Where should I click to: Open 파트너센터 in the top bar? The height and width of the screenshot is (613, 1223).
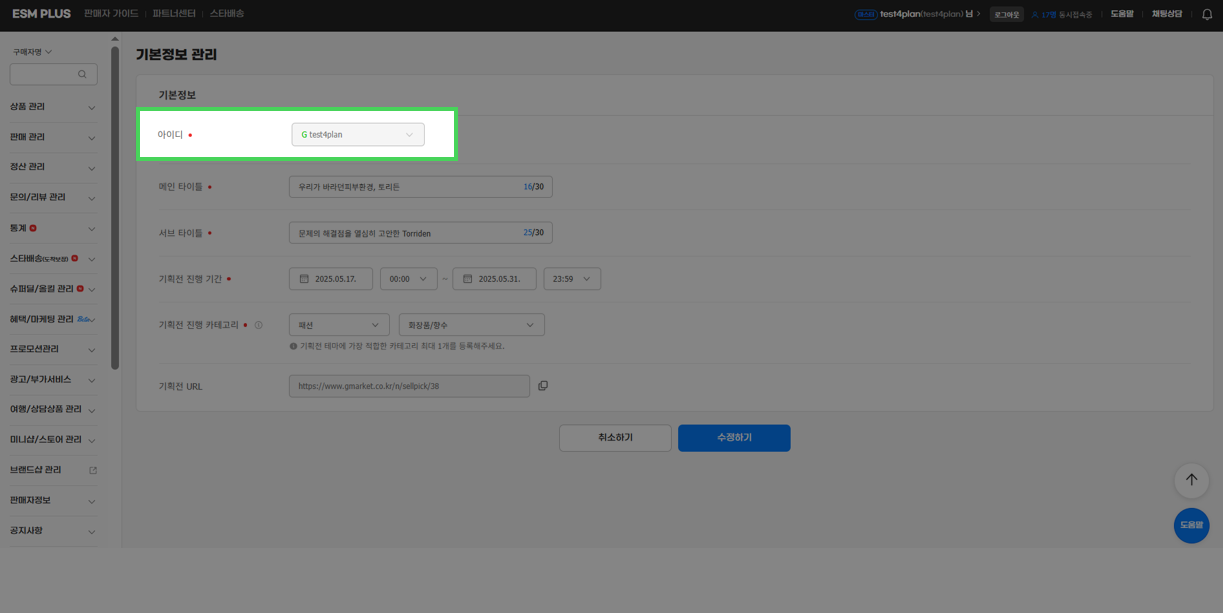(x=174, y=14)
